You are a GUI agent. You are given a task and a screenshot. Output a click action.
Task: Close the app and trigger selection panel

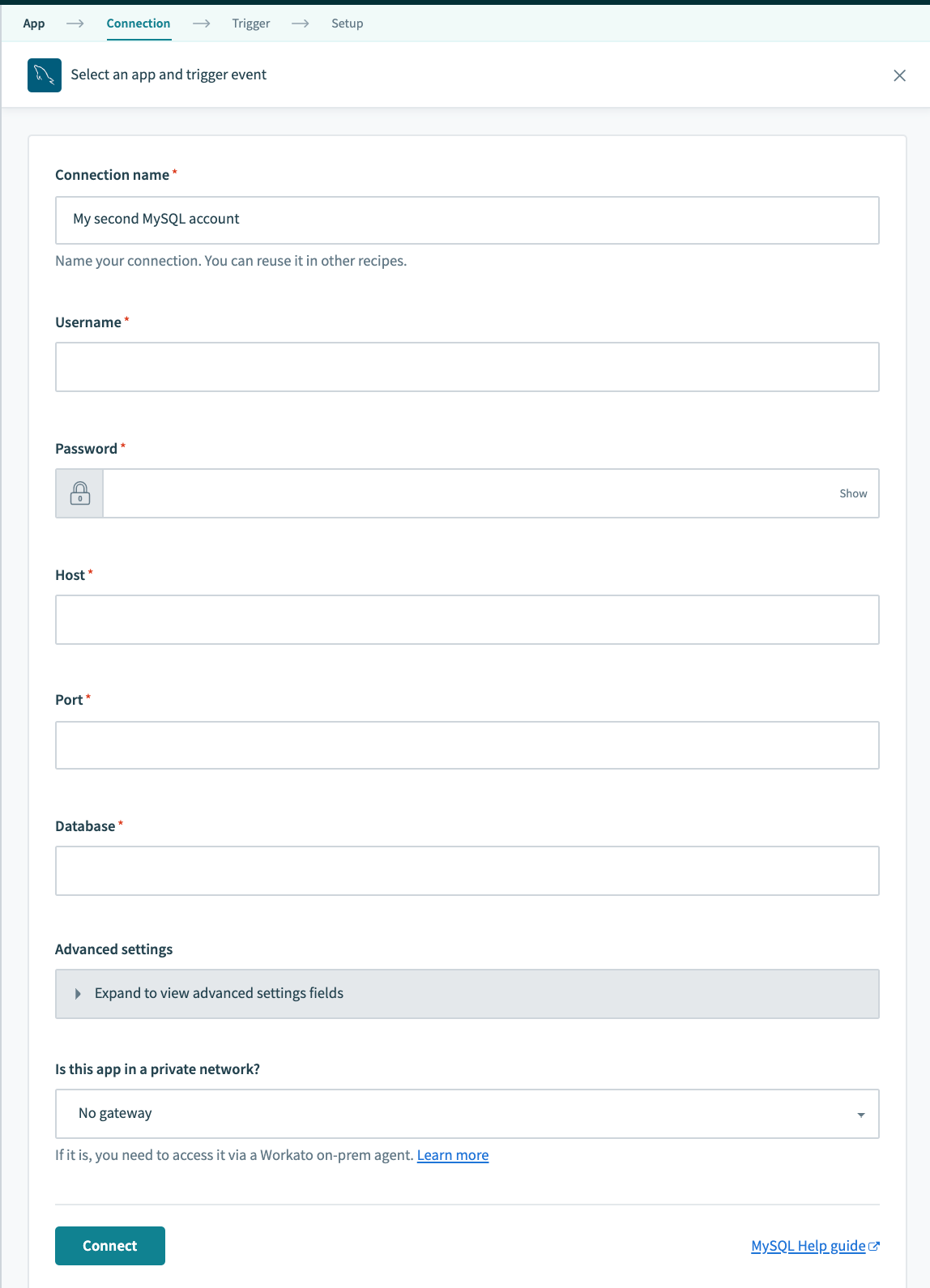900,75
